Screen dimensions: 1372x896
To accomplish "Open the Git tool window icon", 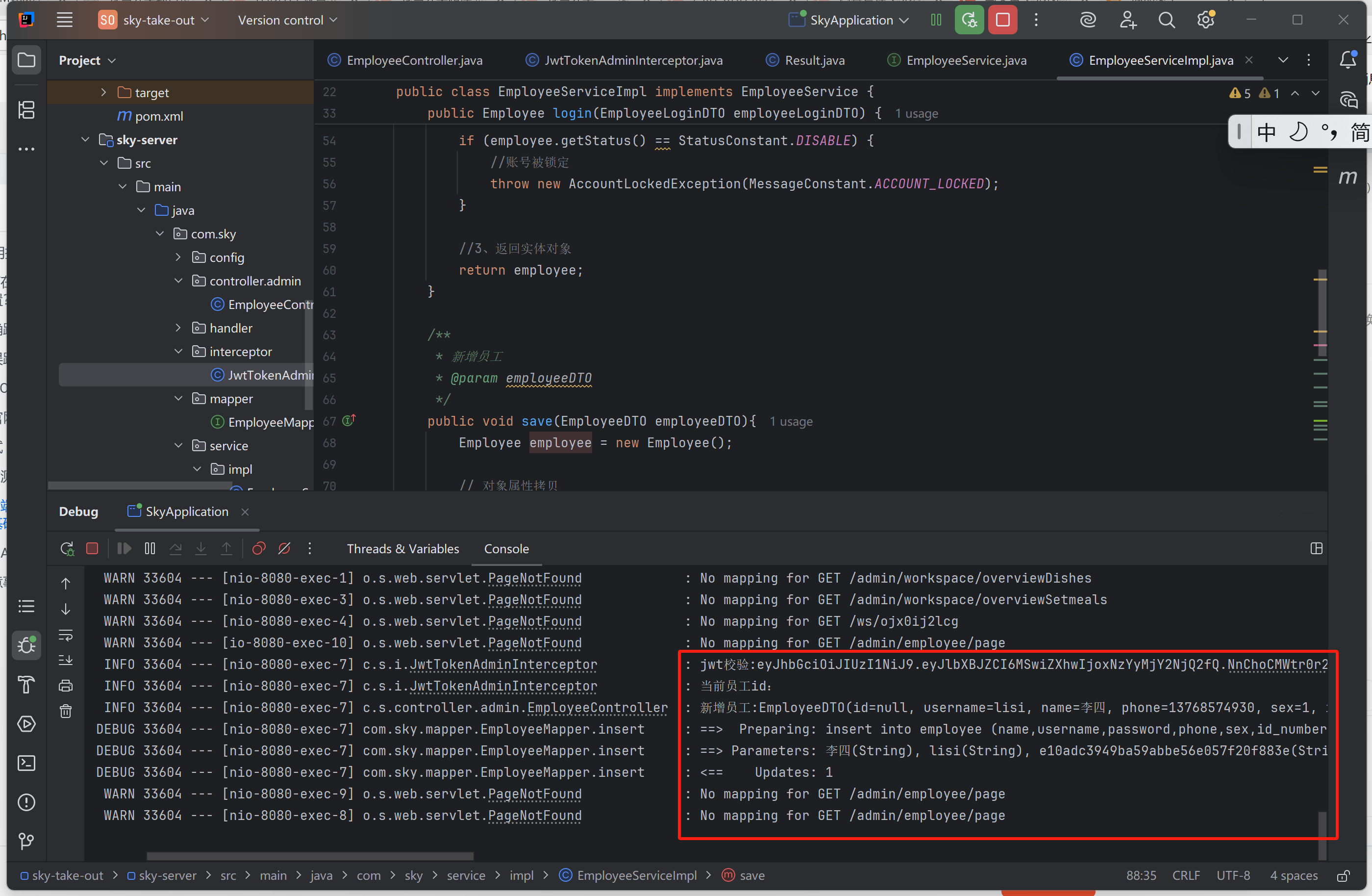I will 26,841.
